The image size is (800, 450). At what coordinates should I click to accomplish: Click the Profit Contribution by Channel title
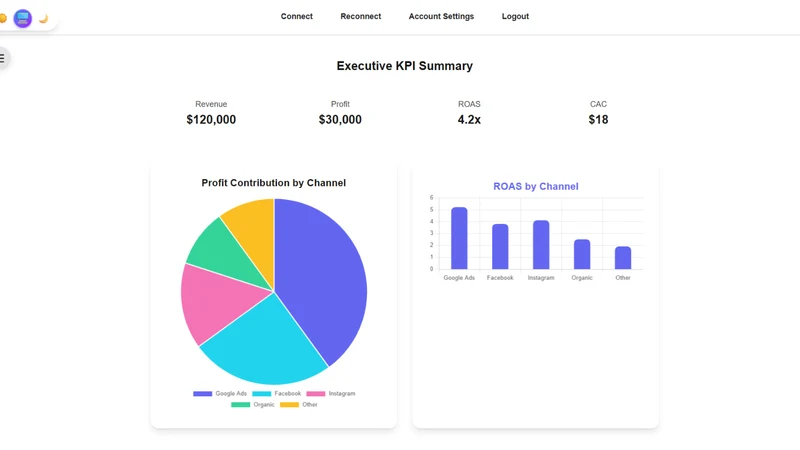pos(273,183)
